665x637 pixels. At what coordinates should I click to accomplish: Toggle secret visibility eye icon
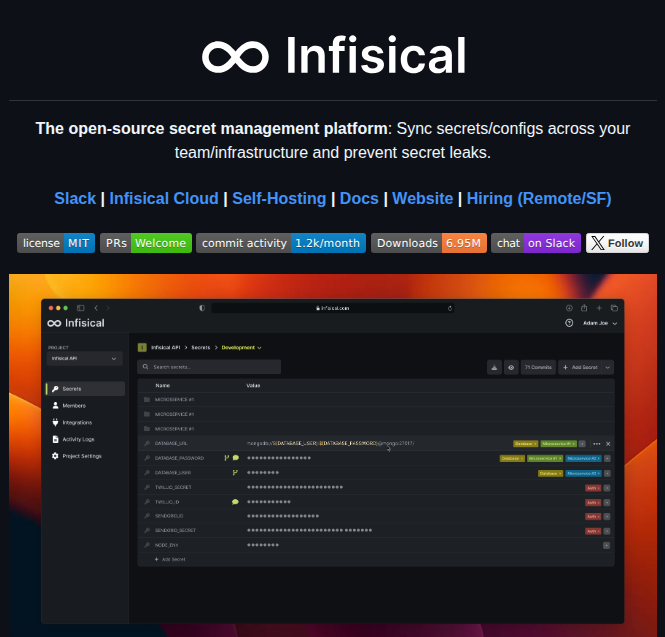511,367
